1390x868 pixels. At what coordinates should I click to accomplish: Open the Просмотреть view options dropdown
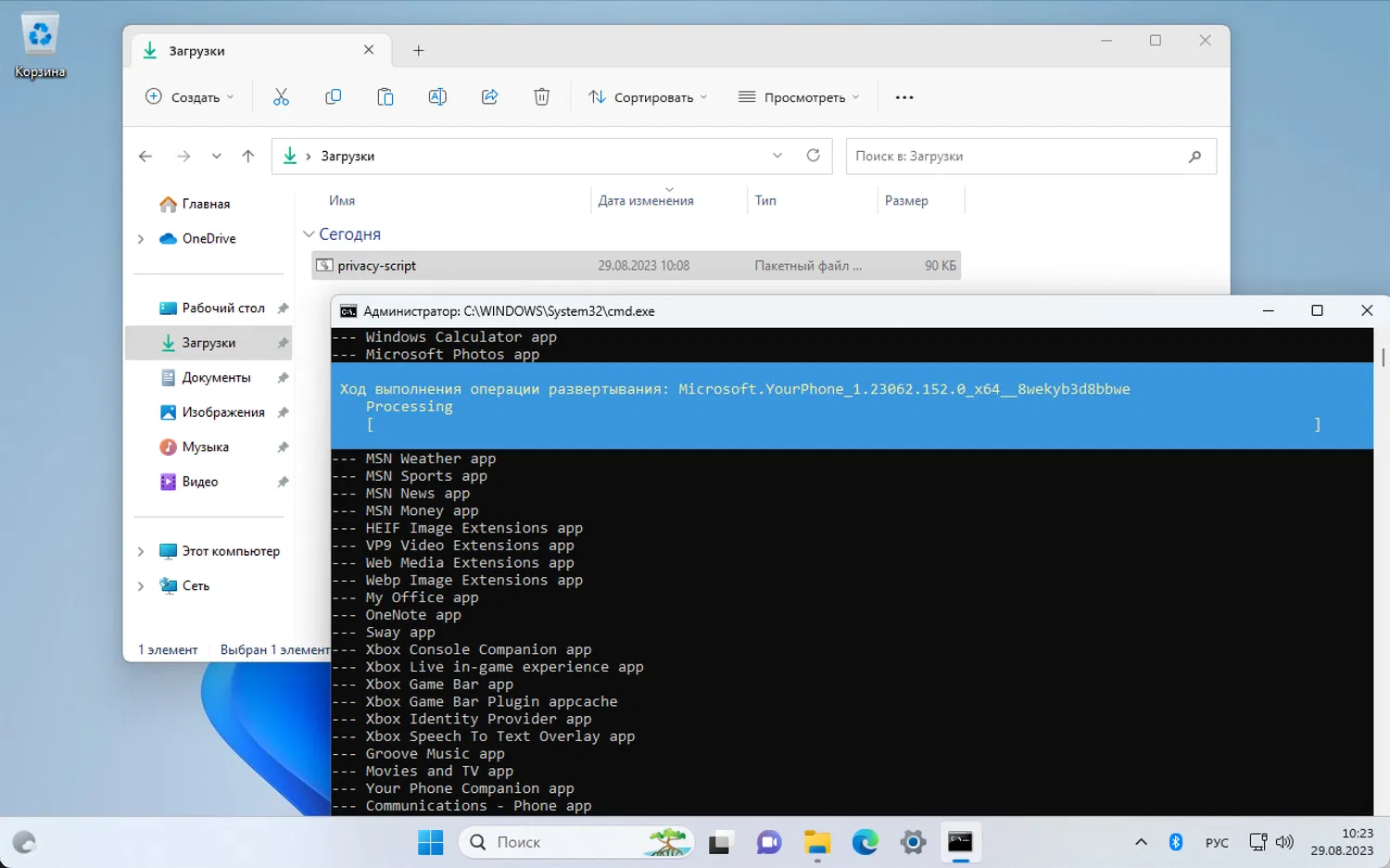(799, 97)
